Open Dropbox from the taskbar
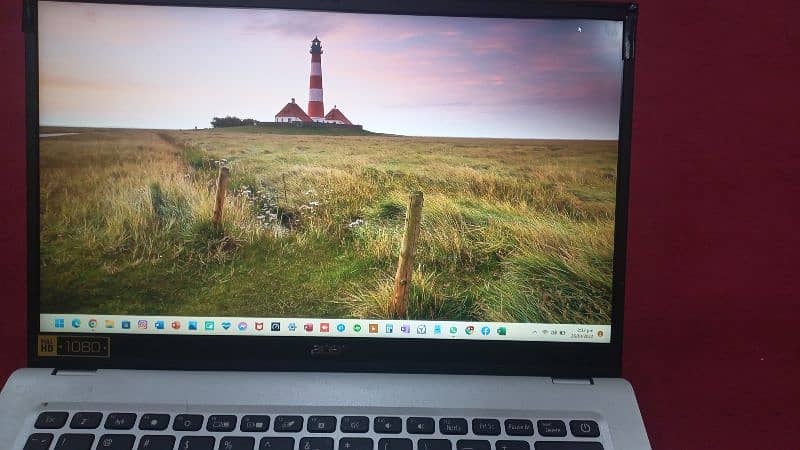This screenshot has height=450, width=800. pyautogui.click(x=226, y=326)
